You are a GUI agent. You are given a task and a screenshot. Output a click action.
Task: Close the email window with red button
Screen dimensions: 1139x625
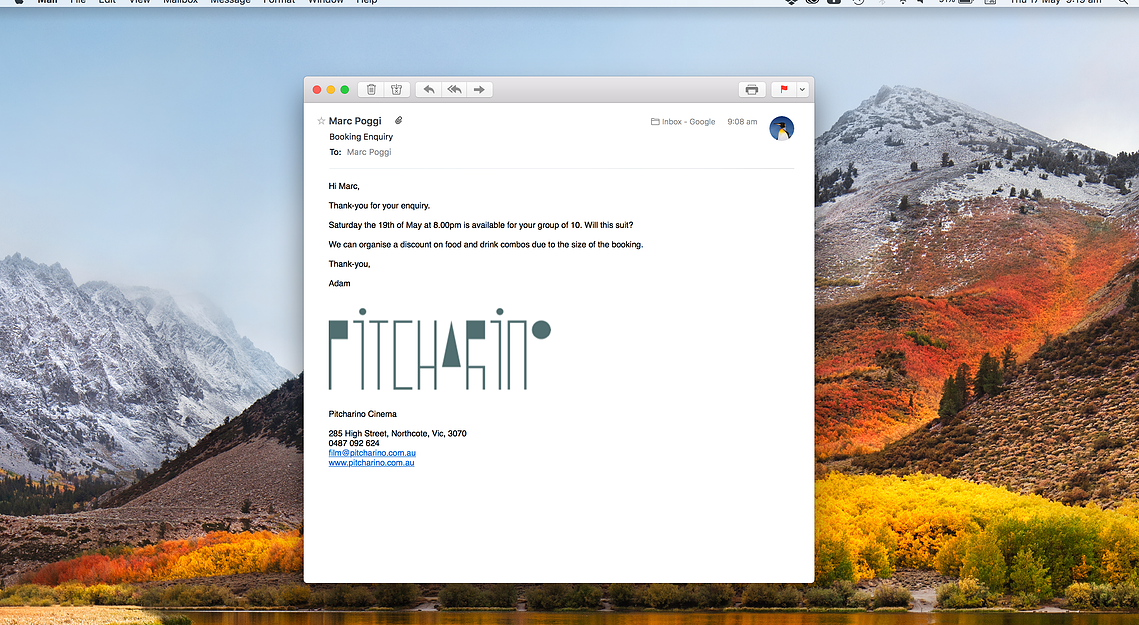point(317,89)
